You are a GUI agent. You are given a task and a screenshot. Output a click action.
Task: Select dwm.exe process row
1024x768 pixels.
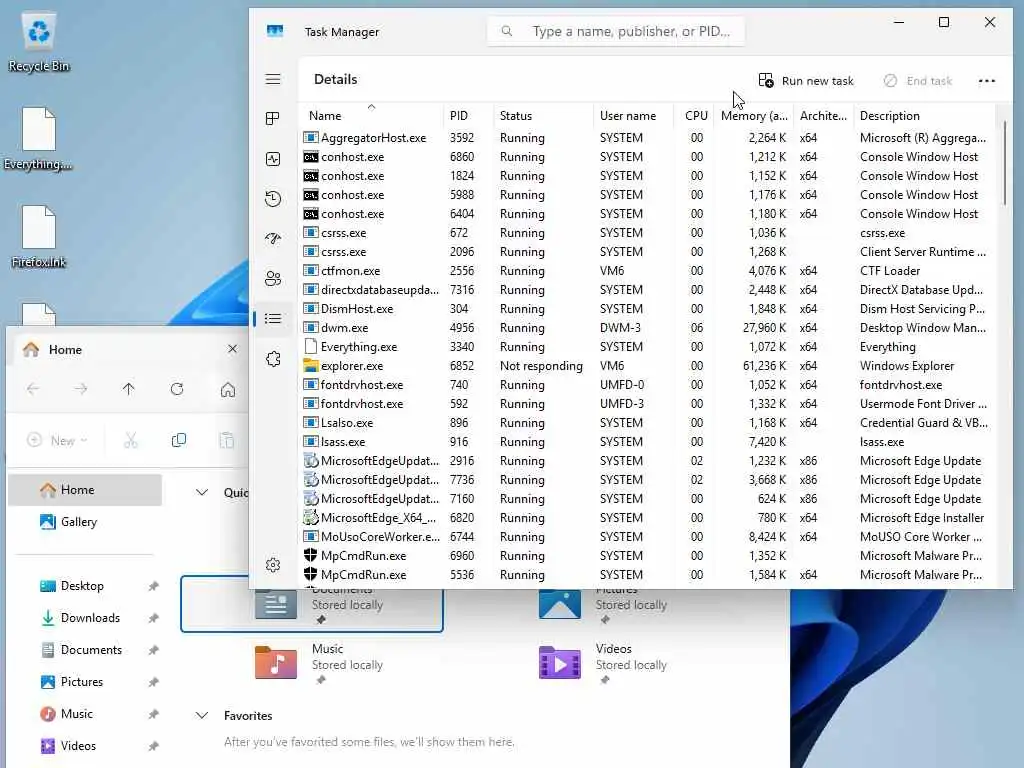tap(648, 328)
